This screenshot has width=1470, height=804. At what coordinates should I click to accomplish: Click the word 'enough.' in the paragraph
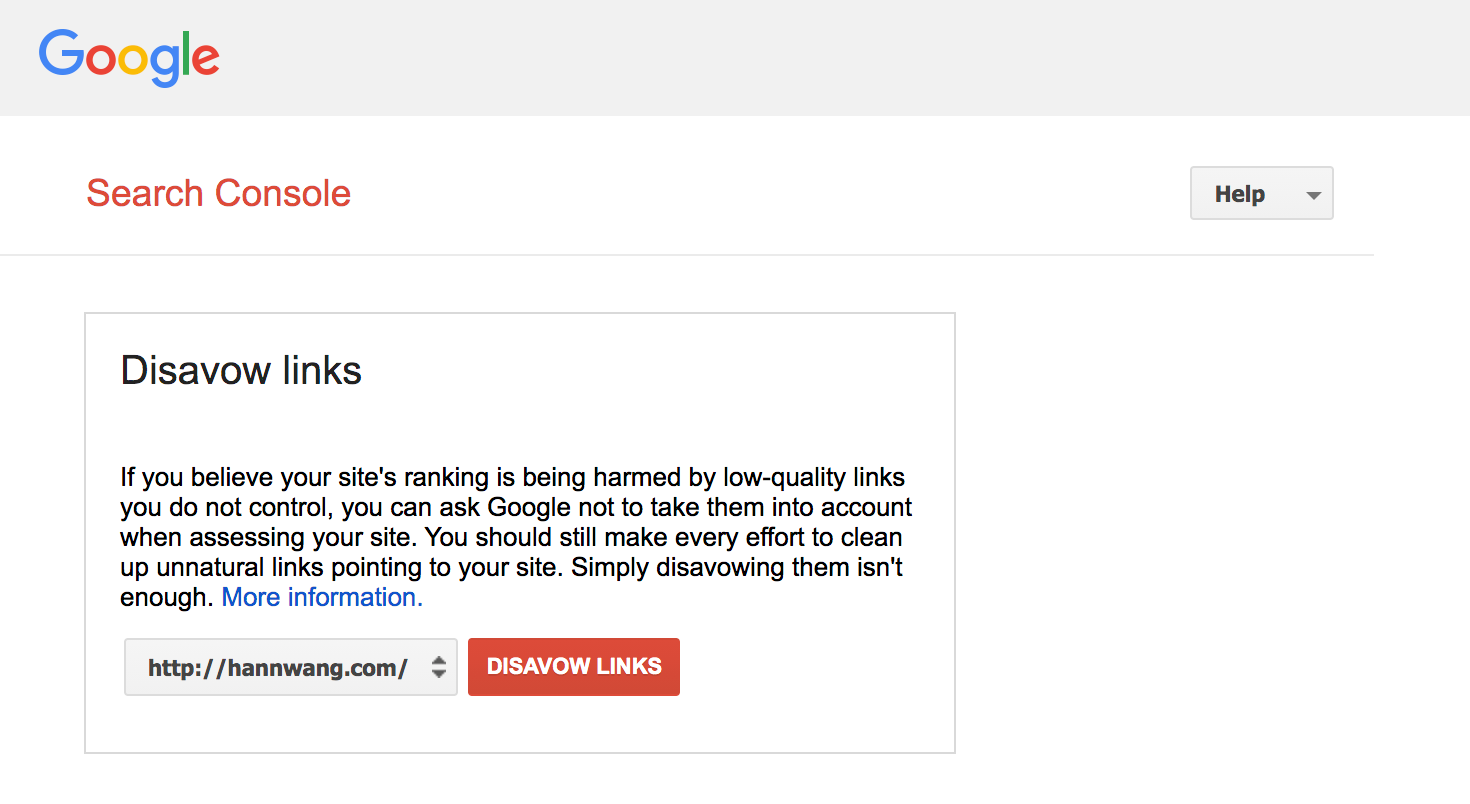click(166, 598)
